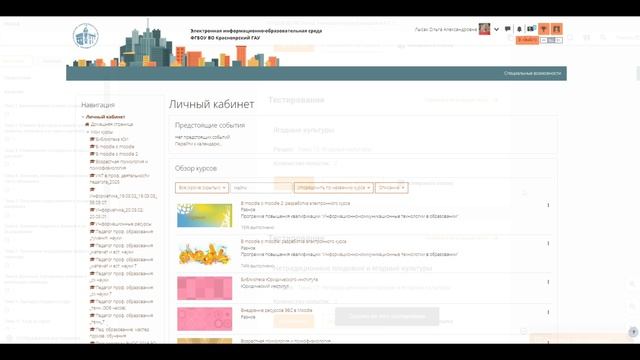Click pink thumbnail of 'Библиотека Юридического института'

[204, 288]
